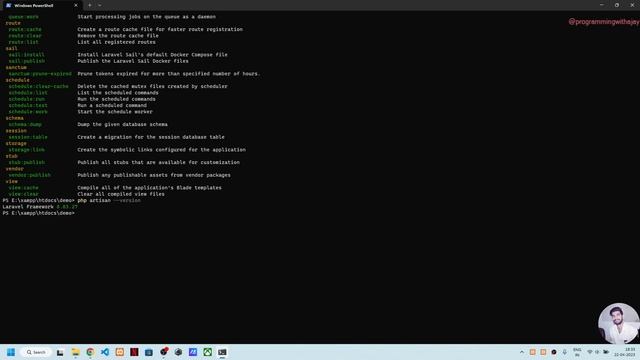The width and height of the screenshot is (640, 360).
Task: Launch Netflix from the taskbar
Action: [x=134, y=352]
